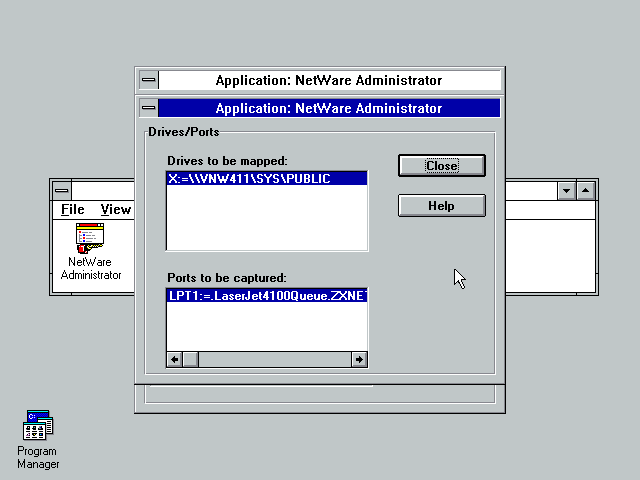Click right arrow of ports list scrollbar
640x480 pixels.
pos(359,360)
